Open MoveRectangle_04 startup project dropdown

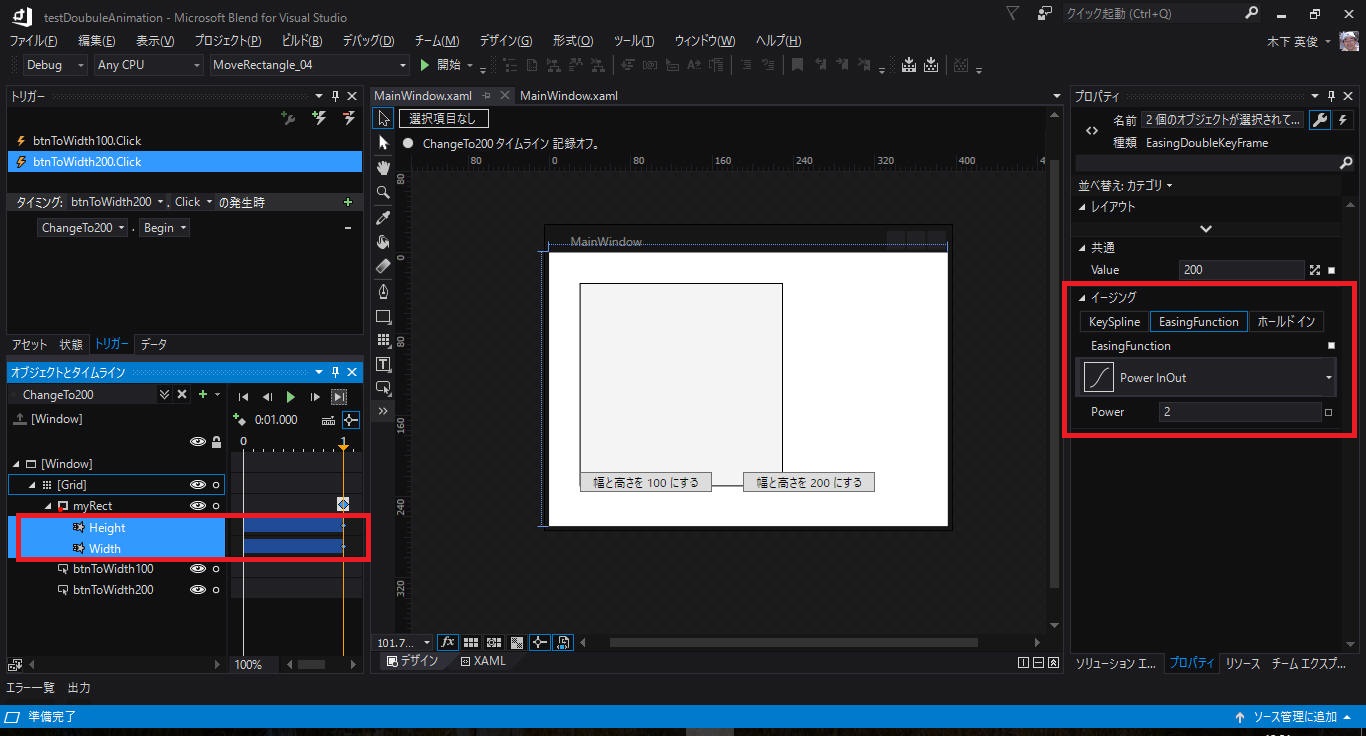click(x=310, y=65)
